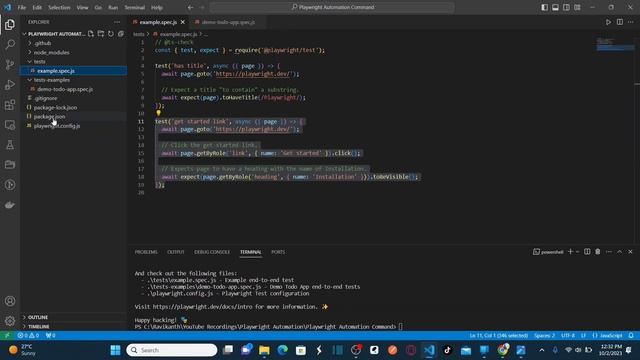
Task: Switch to the Problems panel tab
Action: (x=146, y=252)
